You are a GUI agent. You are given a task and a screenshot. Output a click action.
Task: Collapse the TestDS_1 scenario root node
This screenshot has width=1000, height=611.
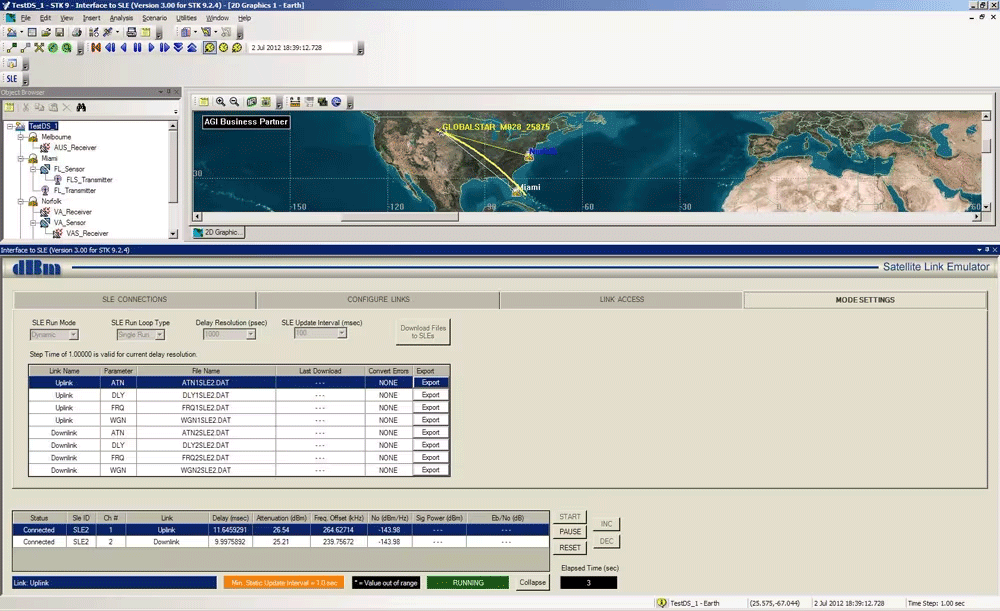(8, 126)
